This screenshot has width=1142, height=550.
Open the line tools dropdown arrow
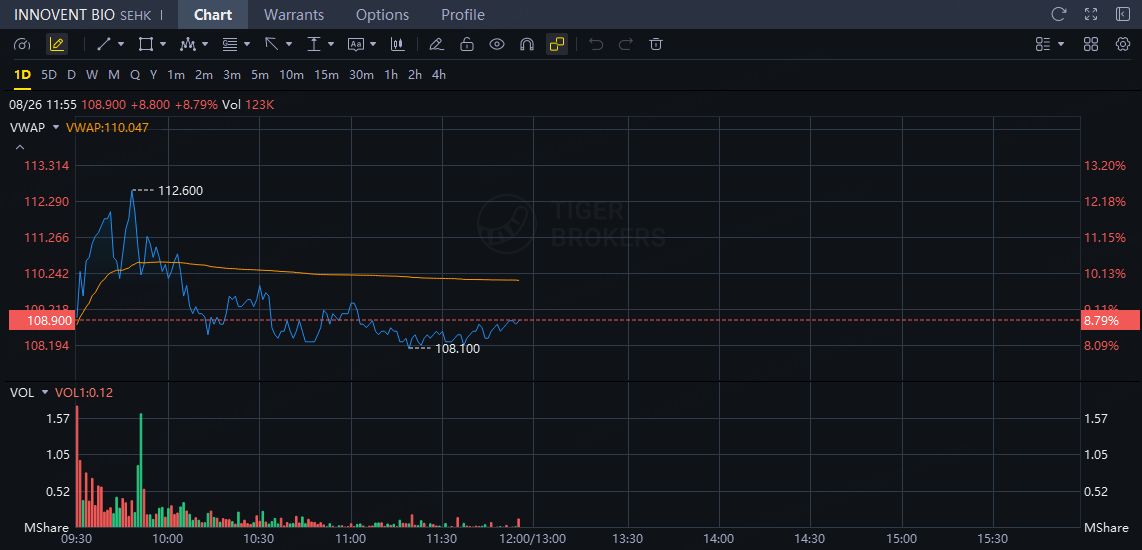[x=121, y=44]
